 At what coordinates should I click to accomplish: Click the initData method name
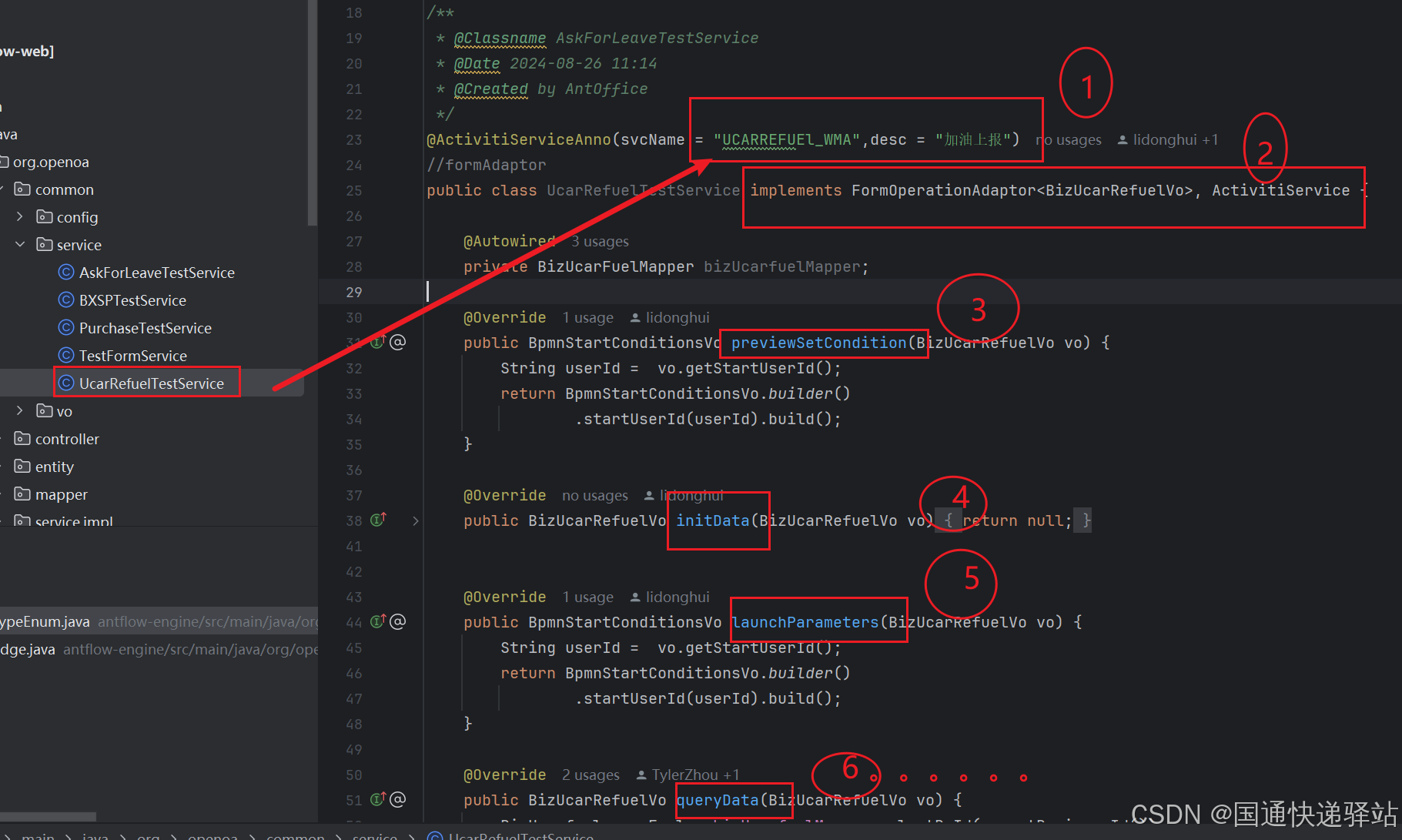(713, 520)
